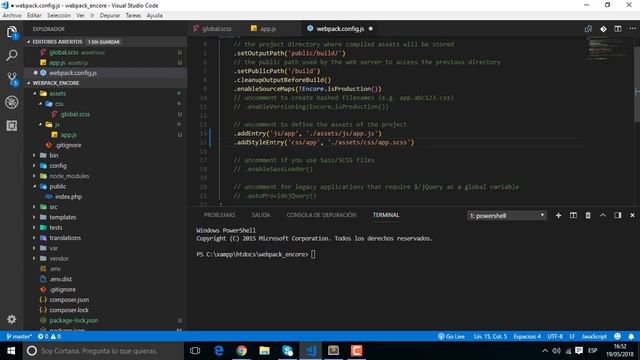Click the Go Live status bar button
Image resolution: width=640 pixels, height=360 pixels.
(x=451, y=336)
